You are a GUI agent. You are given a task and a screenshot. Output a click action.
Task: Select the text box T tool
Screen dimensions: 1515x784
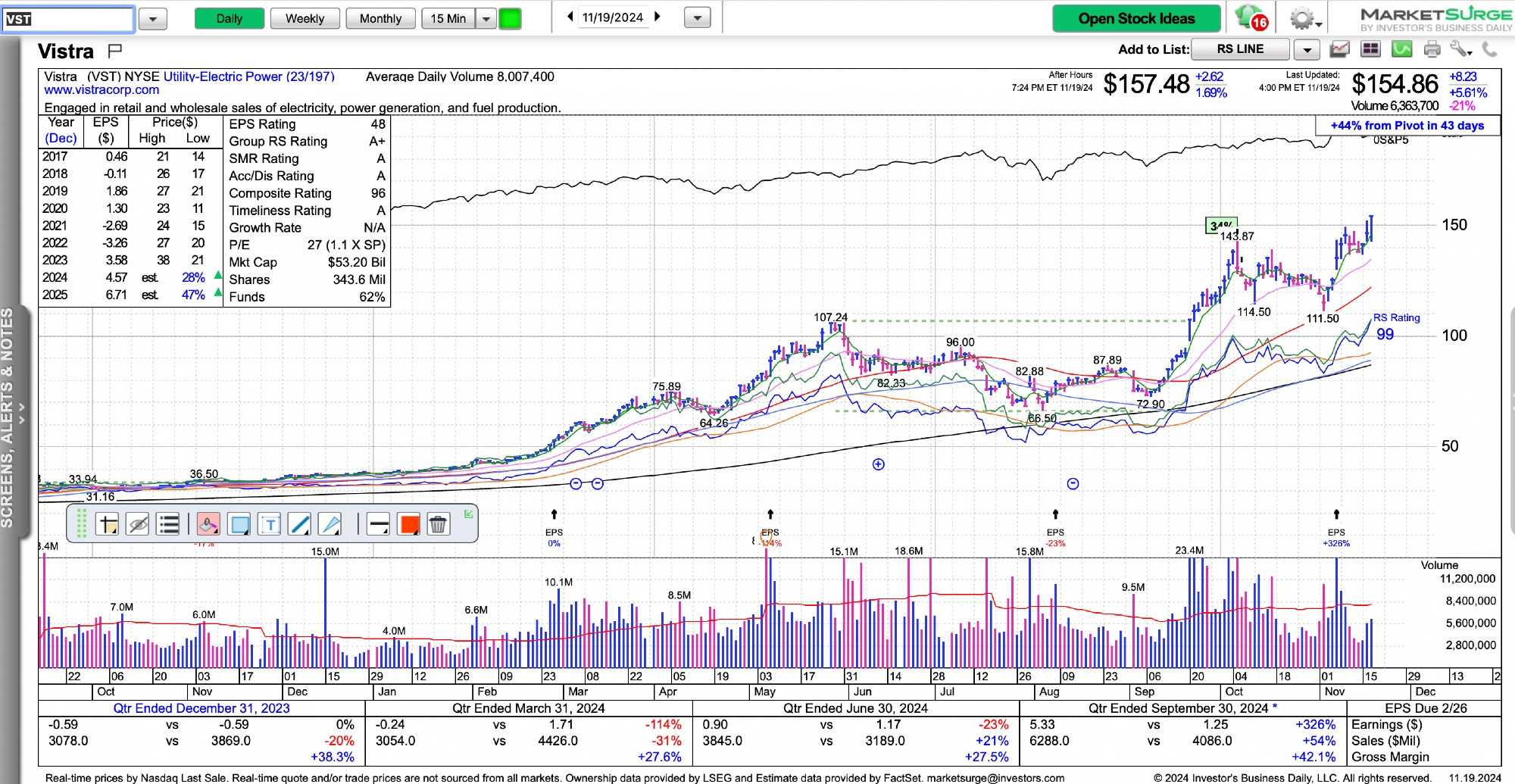[x=270, y=524]
